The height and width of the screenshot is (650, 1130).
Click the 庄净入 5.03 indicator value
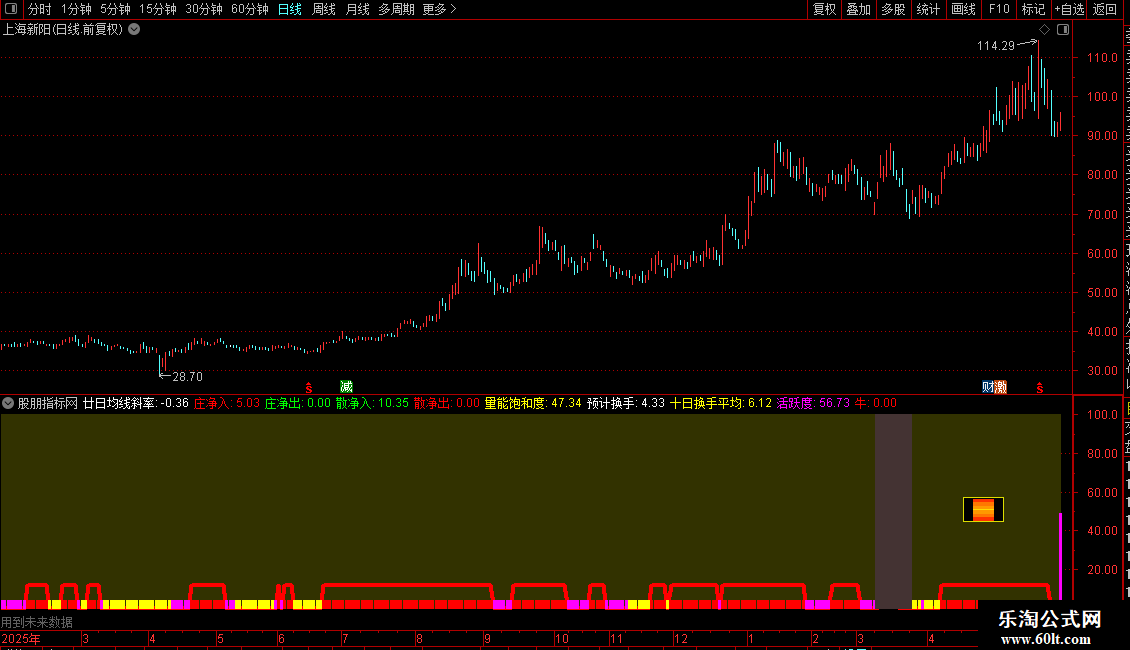tap(226, 404)
